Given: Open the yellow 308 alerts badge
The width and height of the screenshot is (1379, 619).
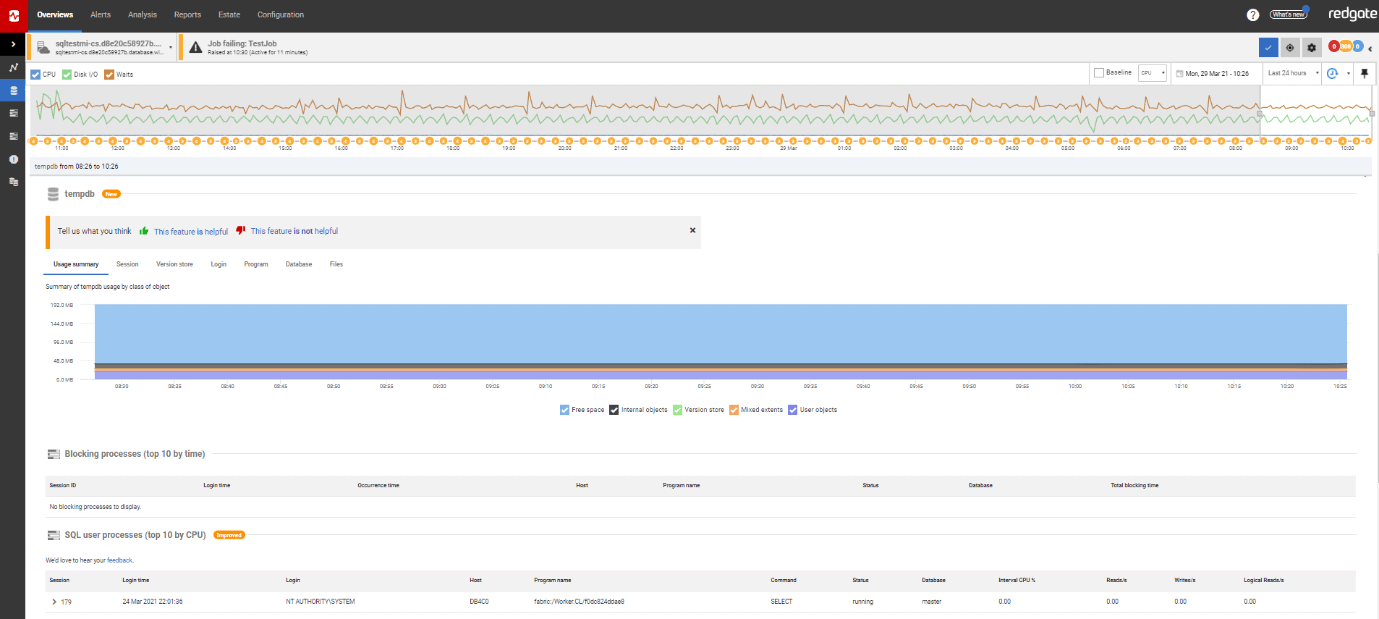Looking at the screenshot, I should 1345,46.
